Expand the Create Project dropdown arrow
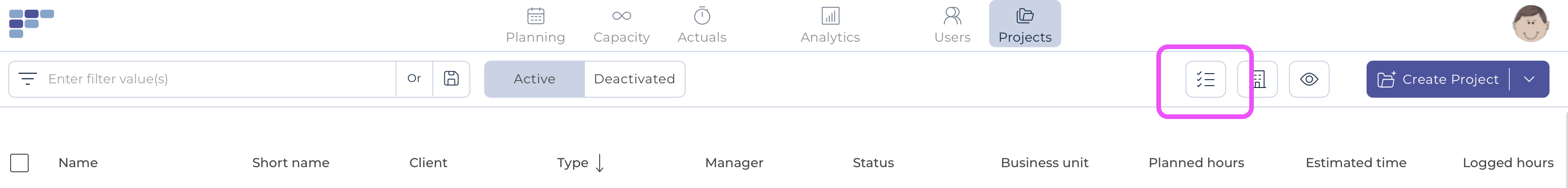 tap(1529, 79)
